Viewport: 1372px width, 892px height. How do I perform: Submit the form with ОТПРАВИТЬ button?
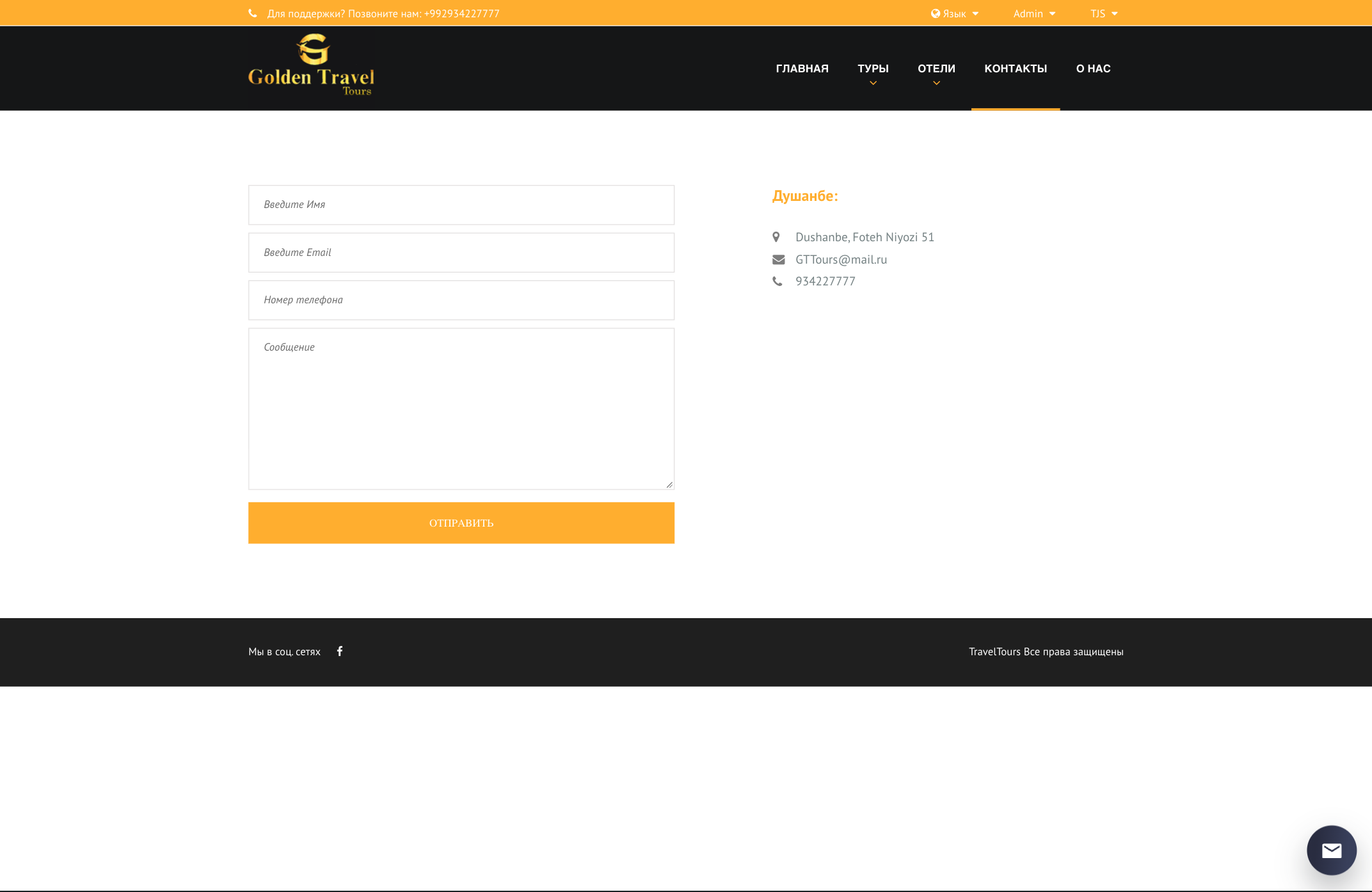point(461,523)
